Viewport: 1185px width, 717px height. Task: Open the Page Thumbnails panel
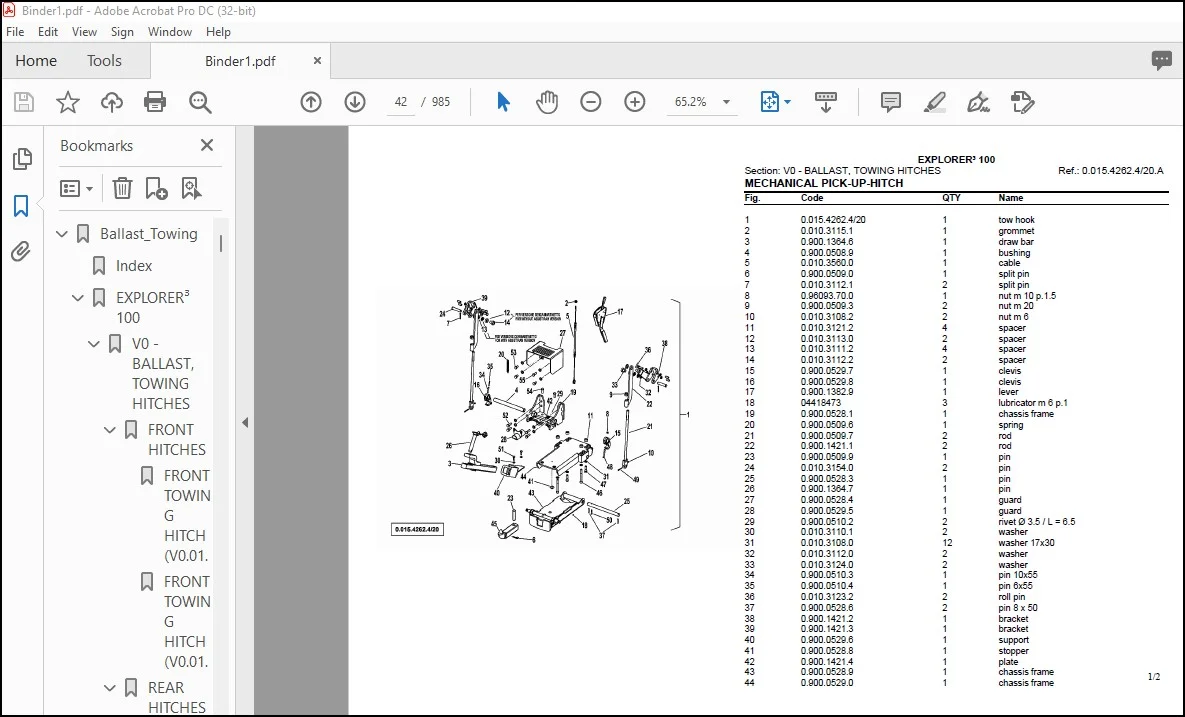pos(22,159)
